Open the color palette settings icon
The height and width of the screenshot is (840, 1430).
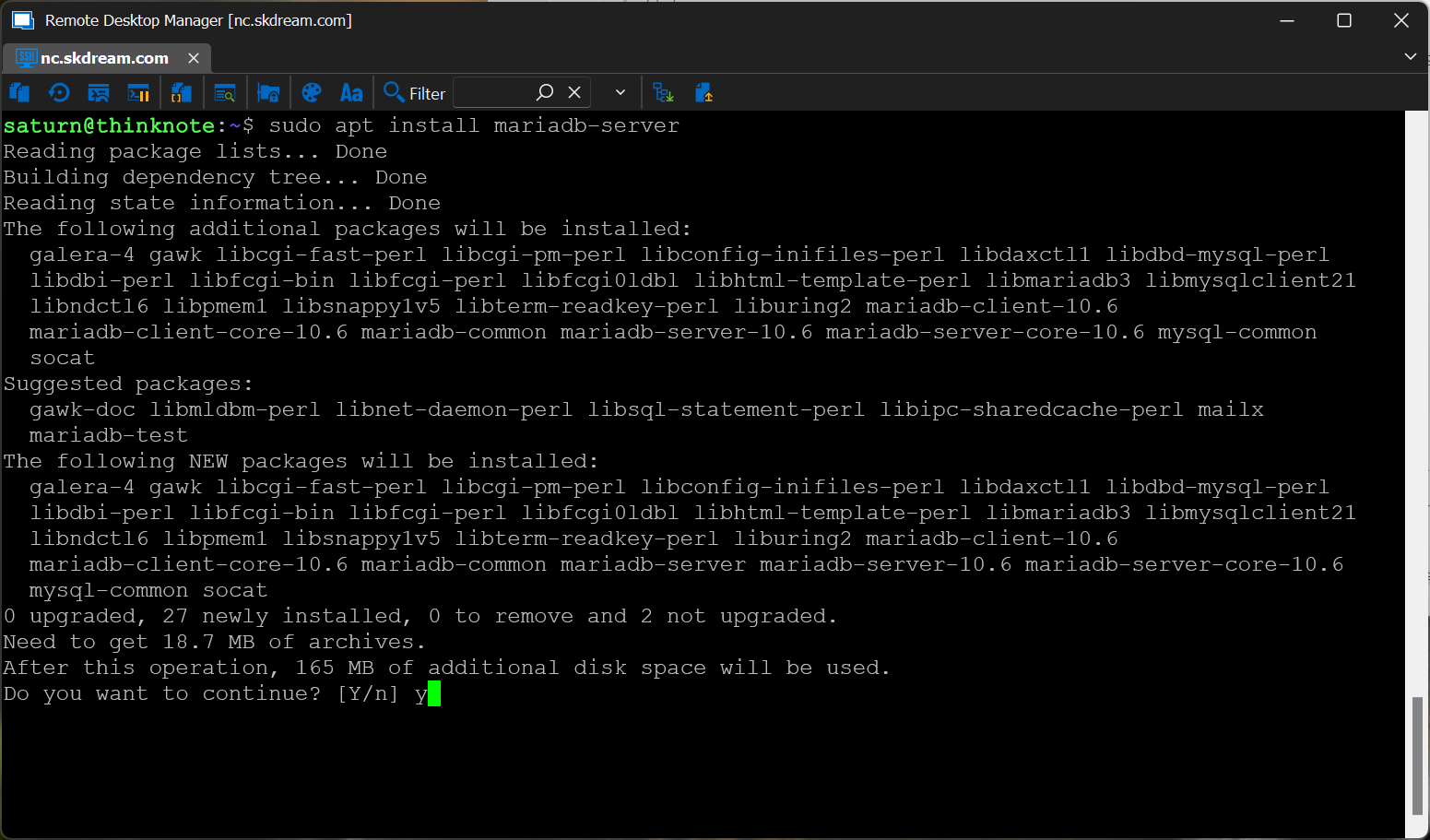(312, 92)
